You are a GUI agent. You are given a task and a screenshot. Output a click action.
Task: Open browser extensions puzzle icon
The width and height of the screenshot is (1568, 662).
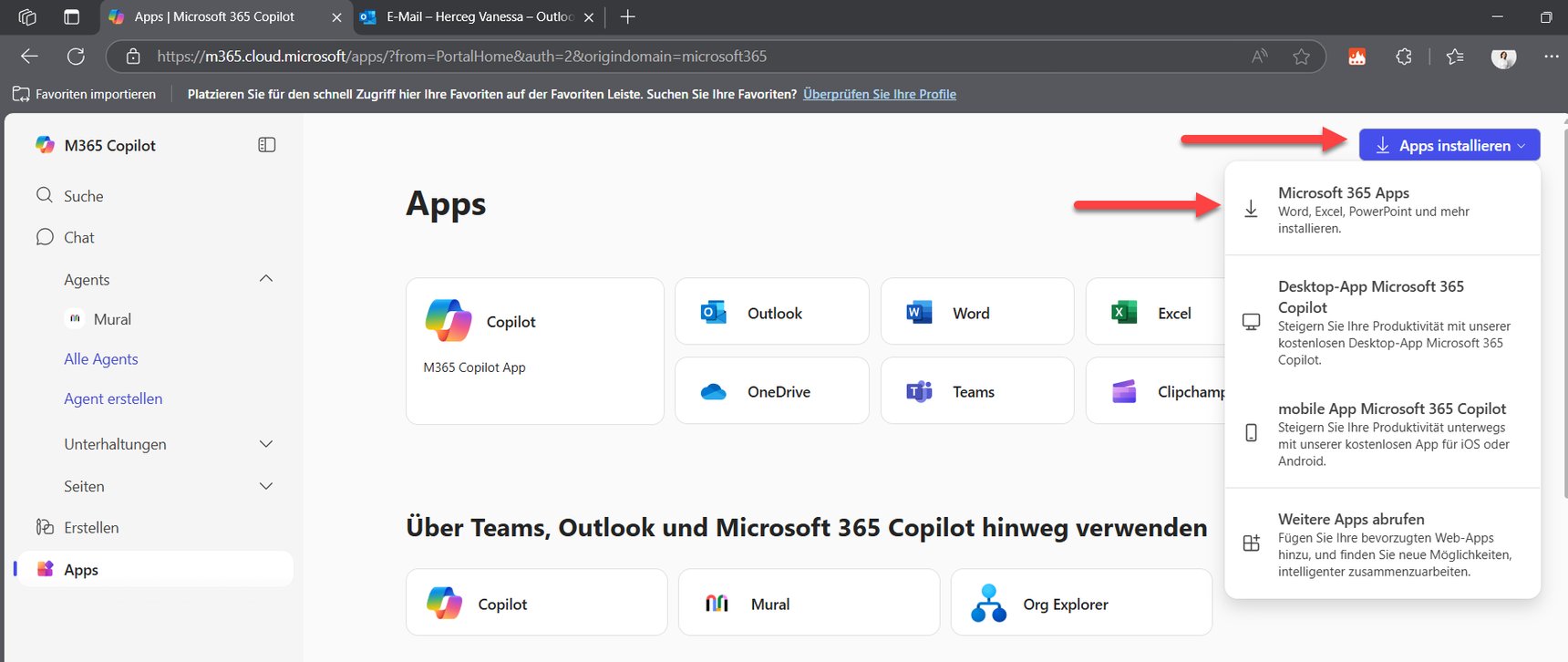(x=1404, y=57)
